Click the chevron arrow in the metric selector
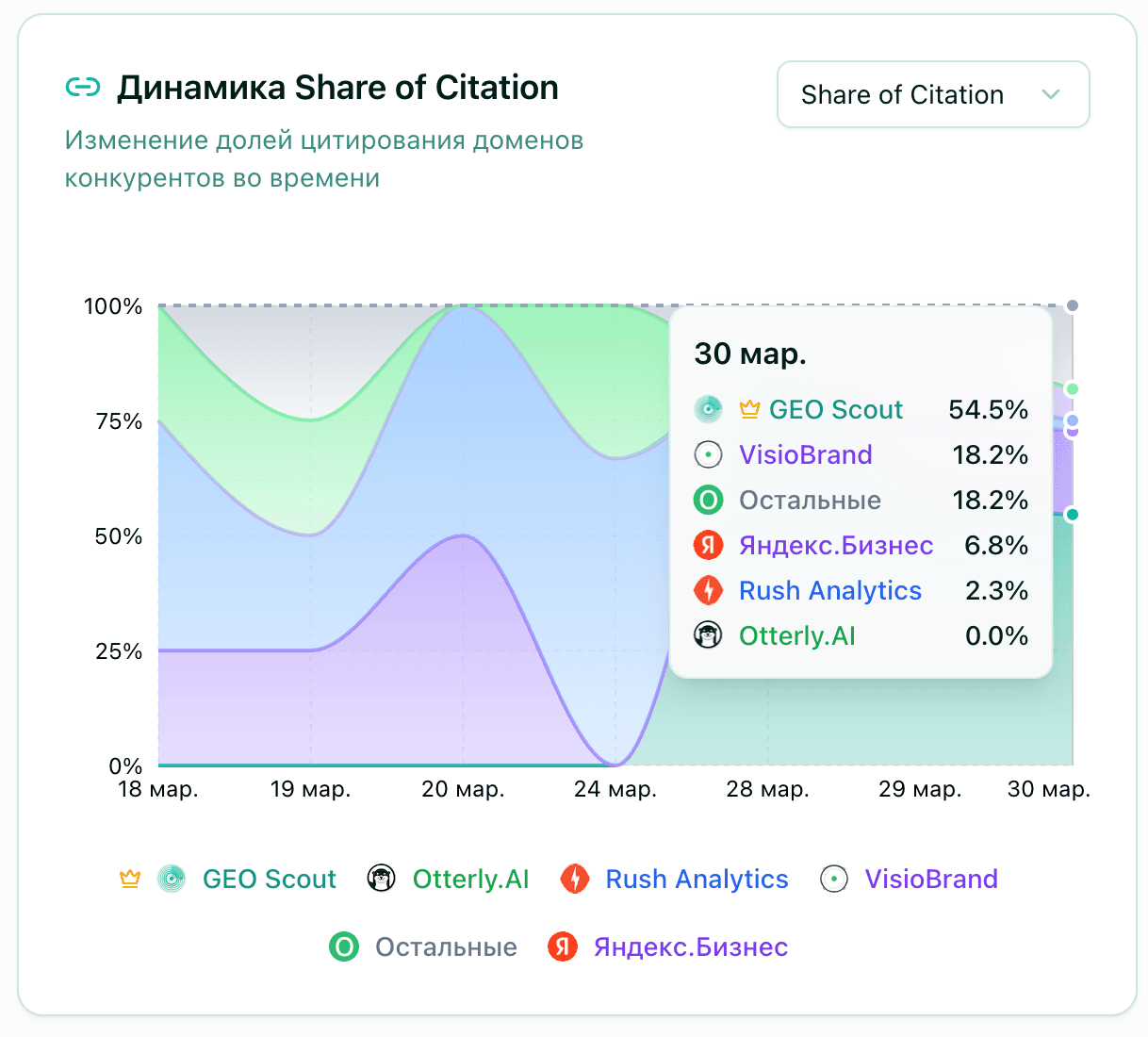This screenshot has width=1148, height=1037. [x=1053, y=94]
